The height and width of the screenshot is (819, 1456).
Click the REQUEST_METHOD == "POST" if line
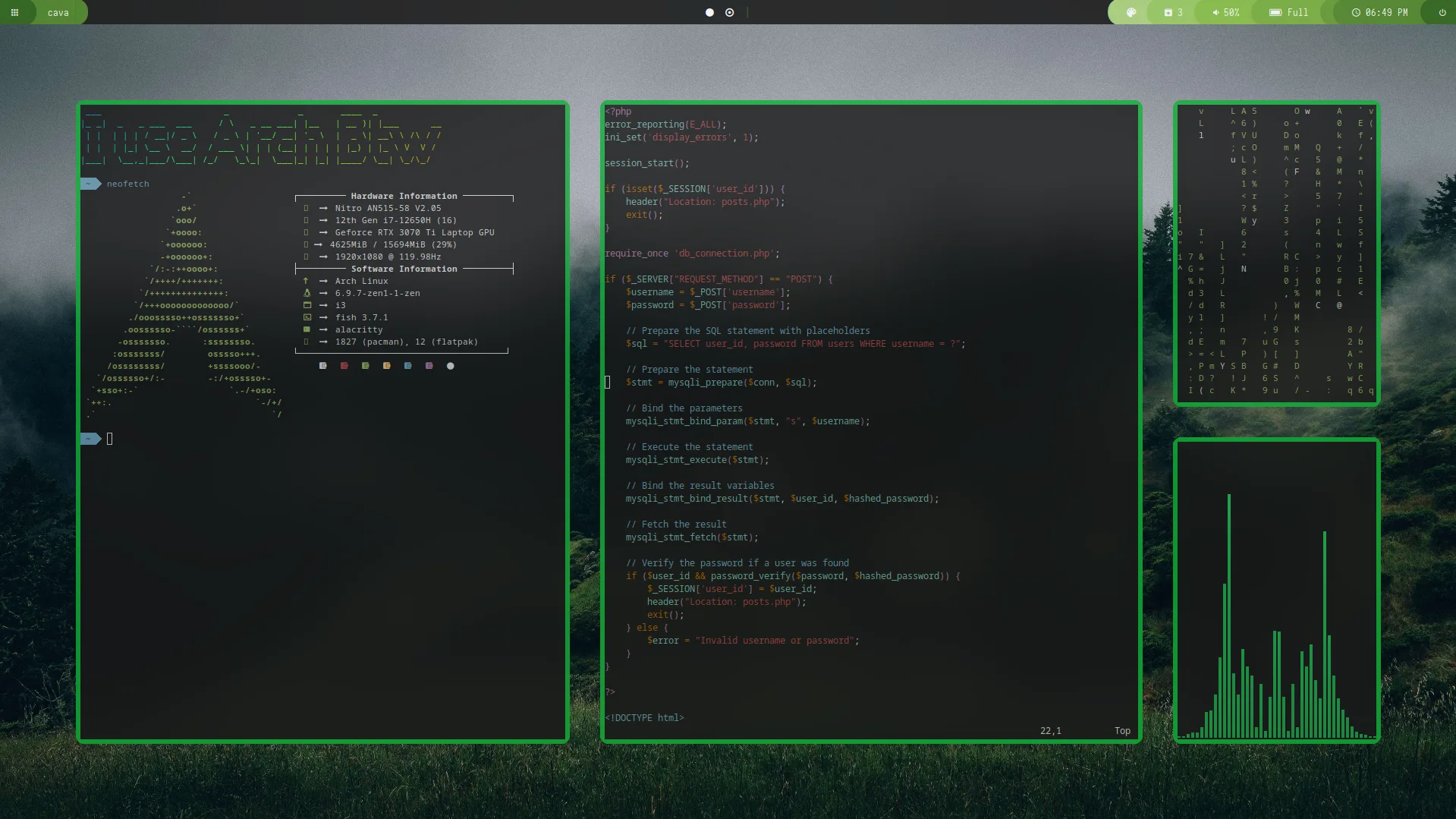[x=719, y=279]
